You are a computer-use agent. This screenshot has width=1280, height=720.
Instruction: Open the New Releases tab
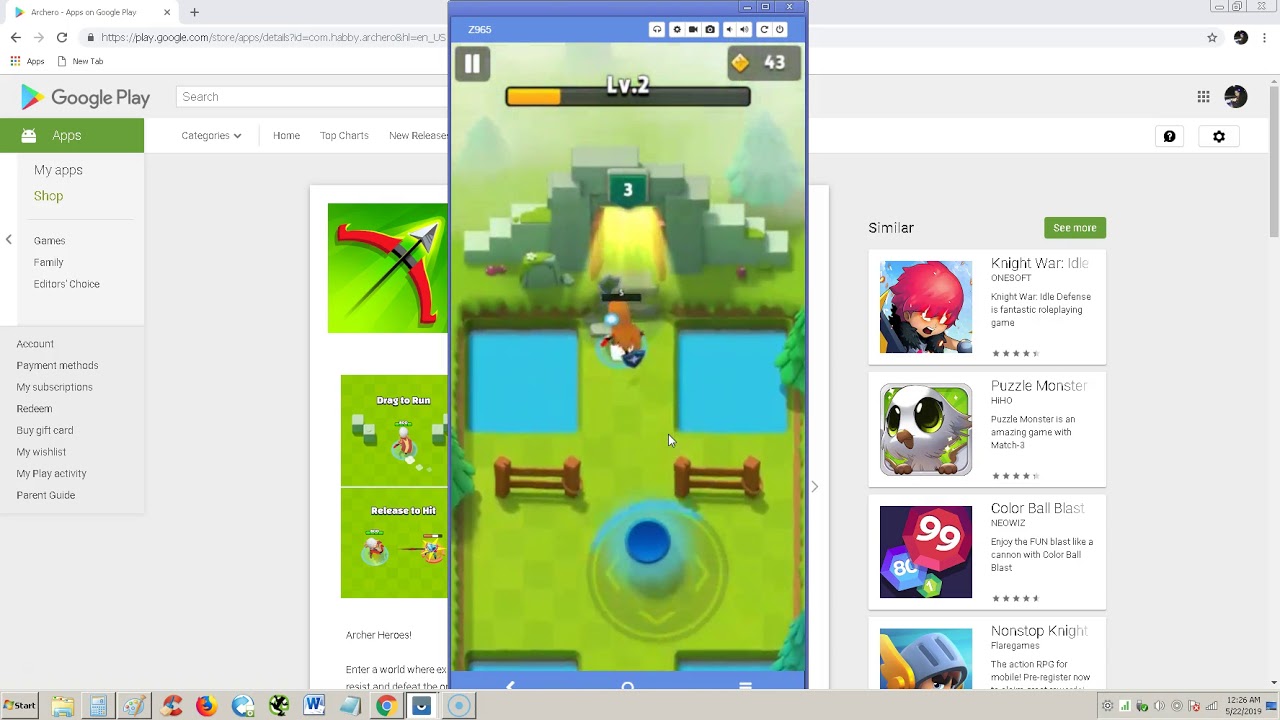point(418,136)
